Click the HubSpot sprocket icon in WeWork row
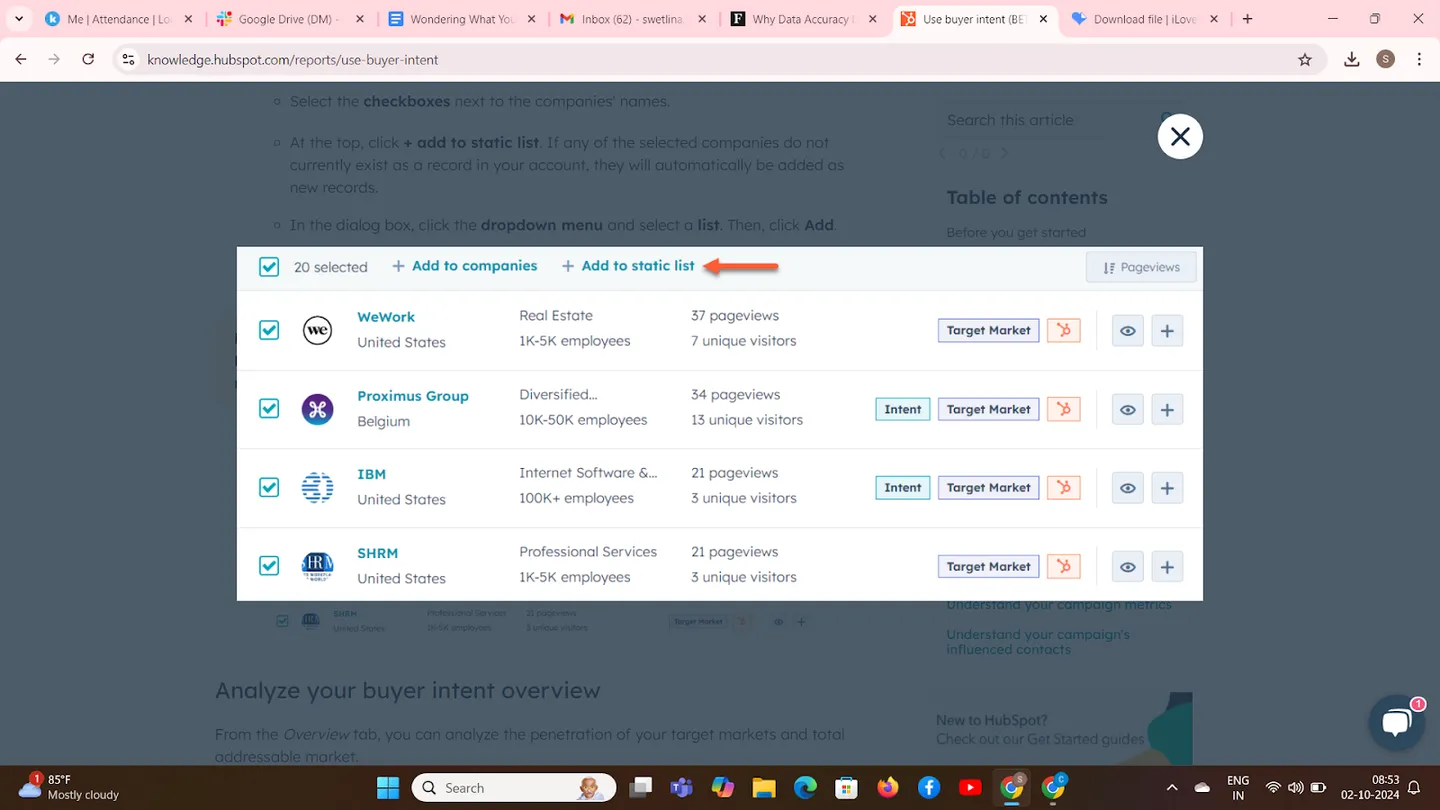1440x810 pixels. click(x=1064, y=330)
